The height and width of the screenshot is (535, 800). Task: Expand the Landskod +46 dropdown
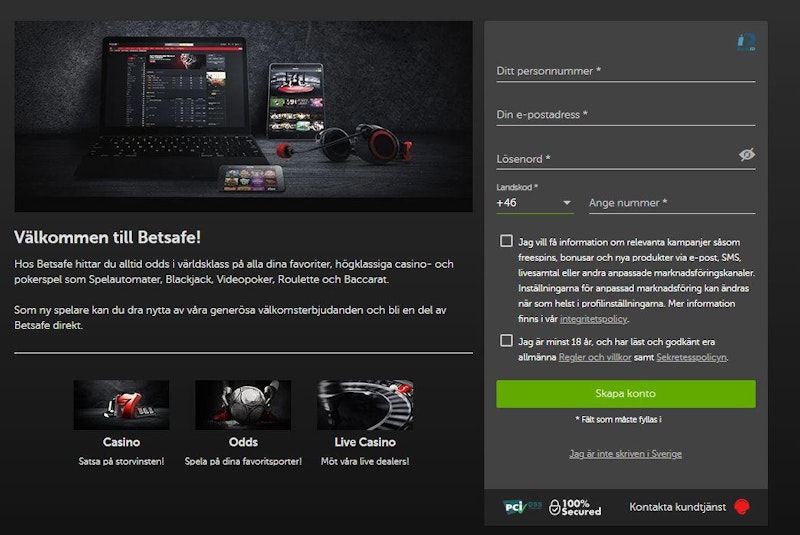click(534, 203)
